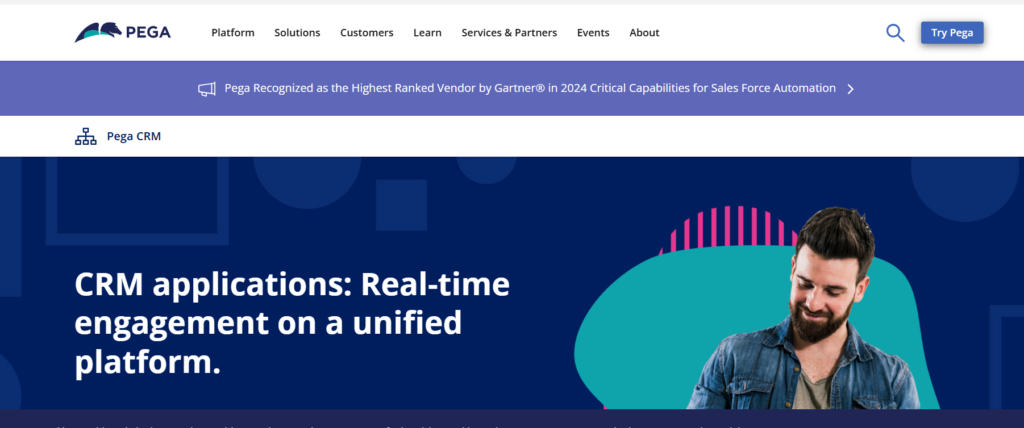The height and width of the screenshot is (428, 1024).
Task: Click the arrow ending the Gartner banner
Action: point(850,88)
